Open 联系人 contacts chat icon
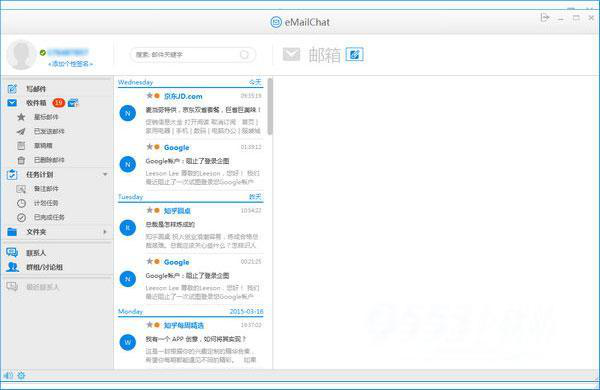Viewport: 600px width, 390px height. (x=12, y=252)
